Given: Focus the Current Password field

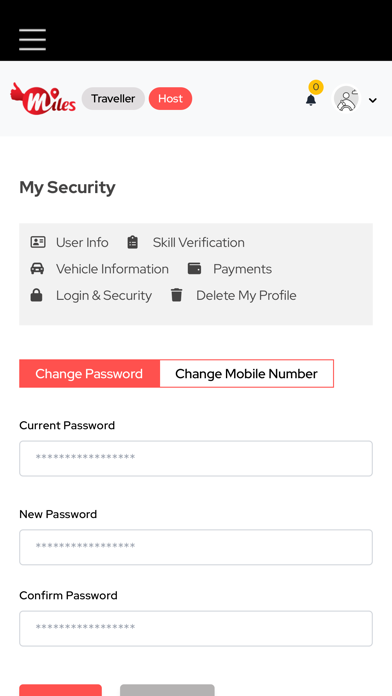Looking at the screenshot, I should tap(196, 459).
